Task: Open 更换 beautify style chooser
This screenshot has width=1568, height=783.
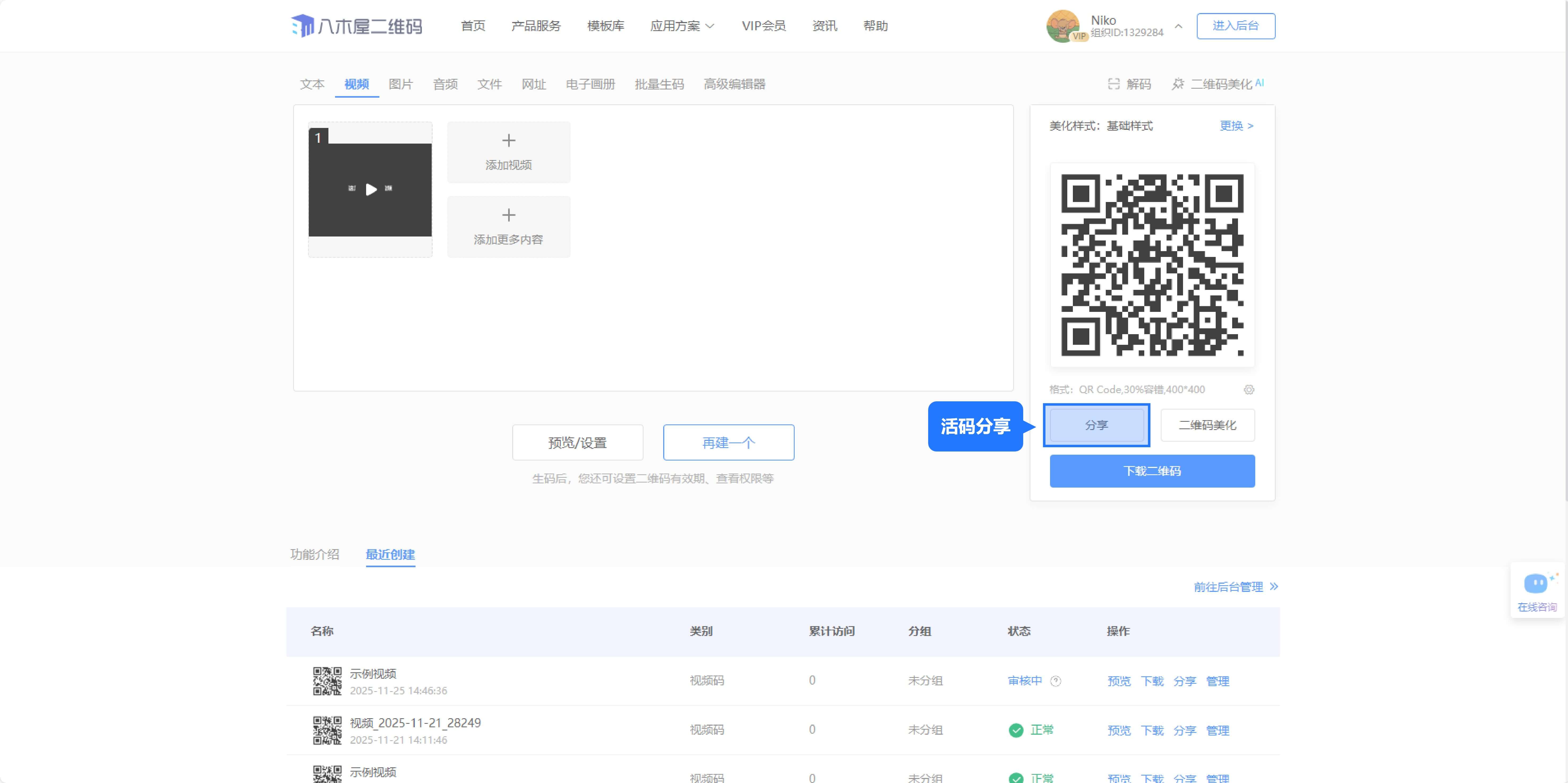Action: pyautogui.click(x=1236, y=126)
